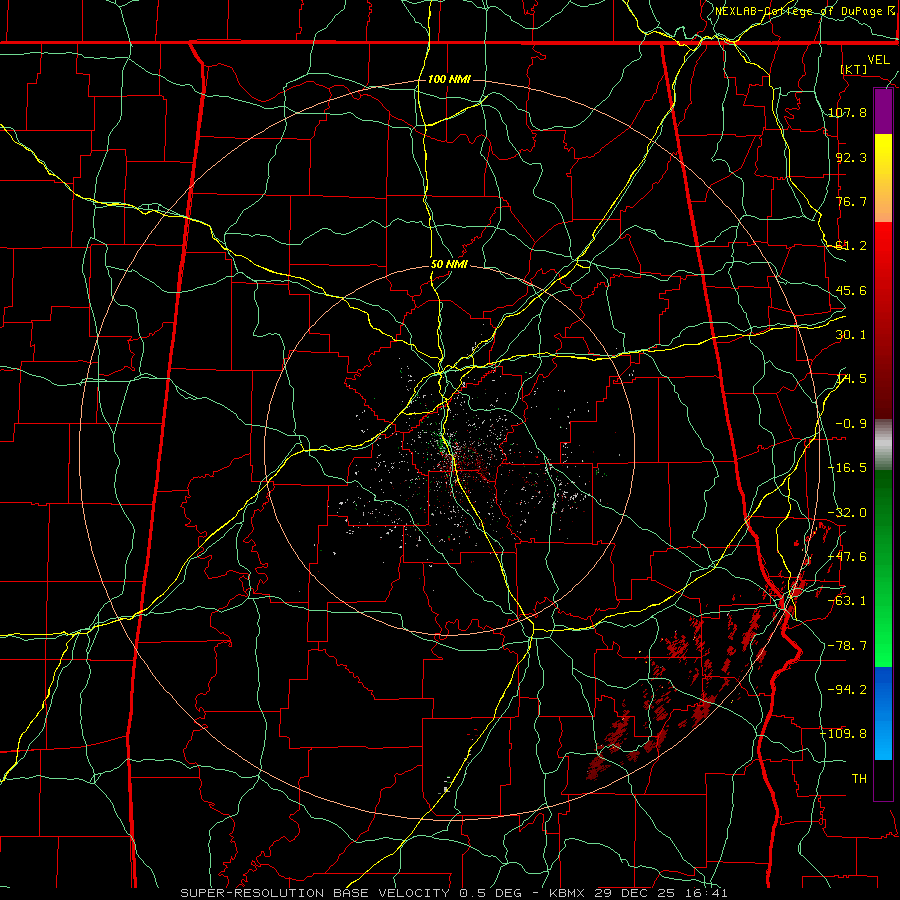Image resolution: width=900 pixels, height=900 pixels.
Task: Click the [KT] units label
Action: (x=854, y=69)
